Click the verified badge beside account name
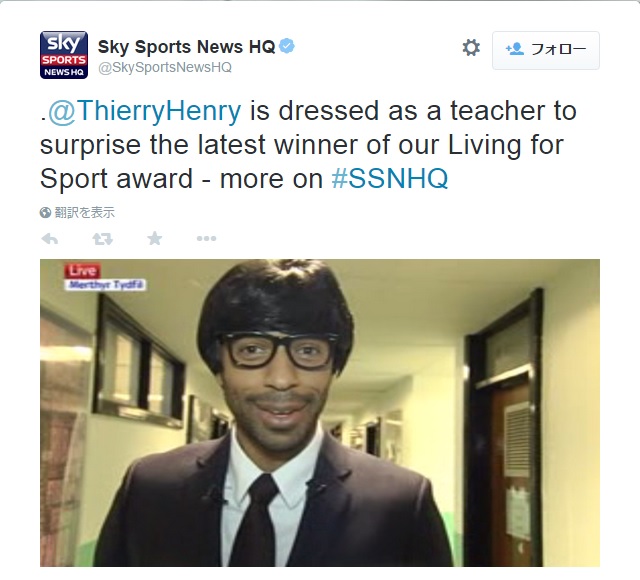Viewport: 640px width, 580px height. point(287,46)
